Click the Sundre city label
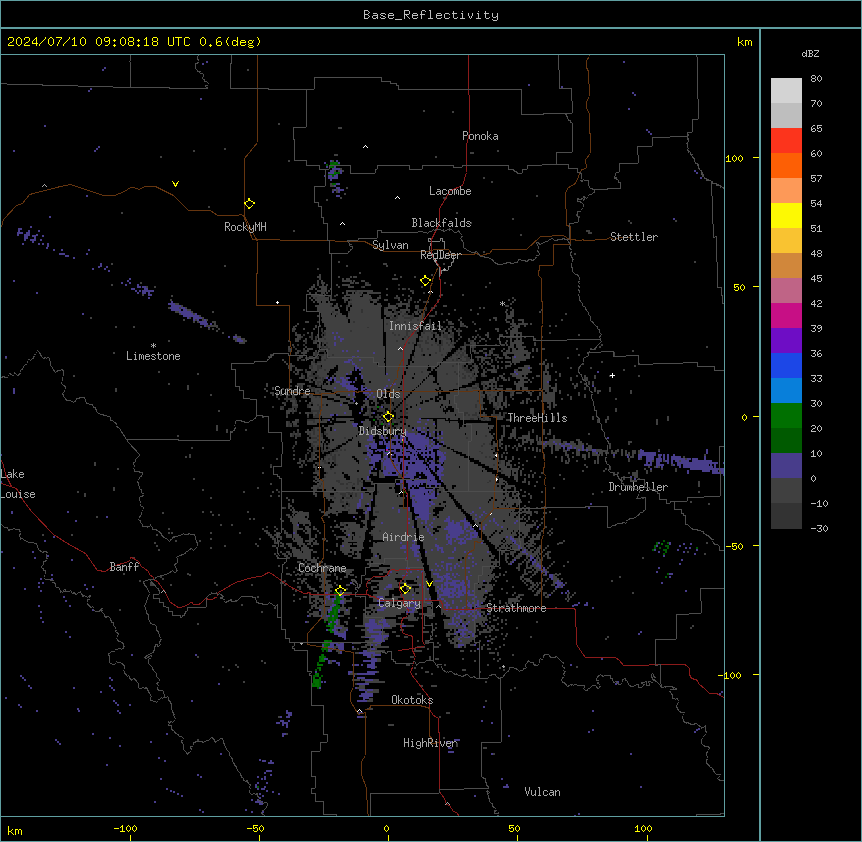862x842 pixels. click(x=292, y=391)
